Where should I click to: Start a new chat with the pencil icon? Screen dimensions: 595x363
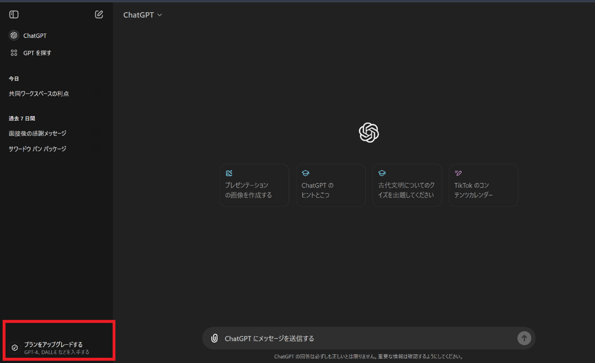pos(99,14)
